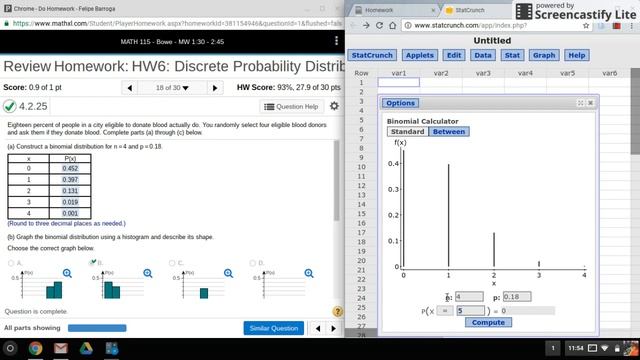Viewport: 640px width, 360px height.
Task: Open the system tray clock at 11:54
Action: (x=576, y=348)
